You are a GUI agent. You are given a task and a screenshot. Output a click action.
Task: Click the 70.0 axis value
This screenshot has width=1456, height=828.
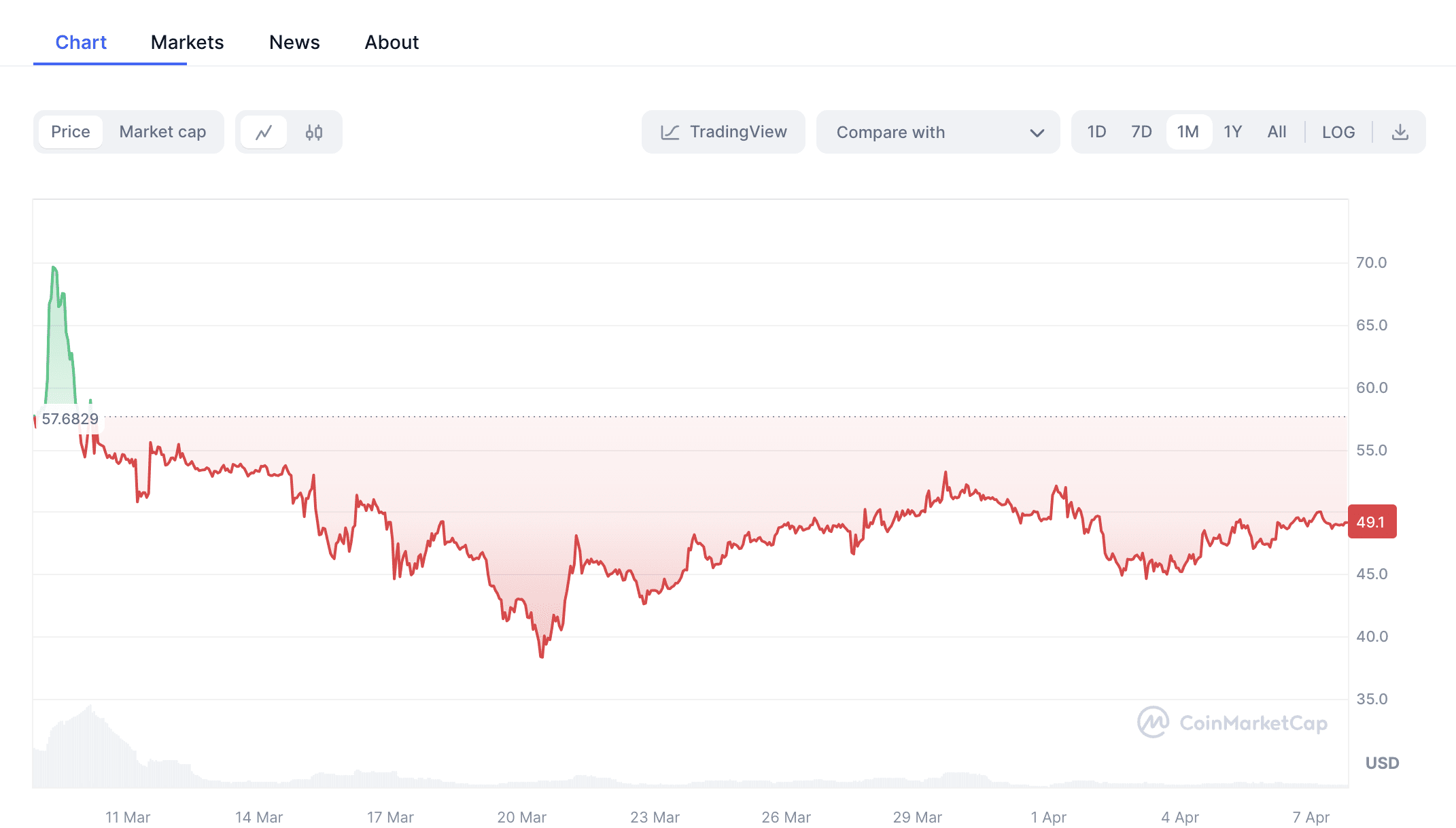1371,262
